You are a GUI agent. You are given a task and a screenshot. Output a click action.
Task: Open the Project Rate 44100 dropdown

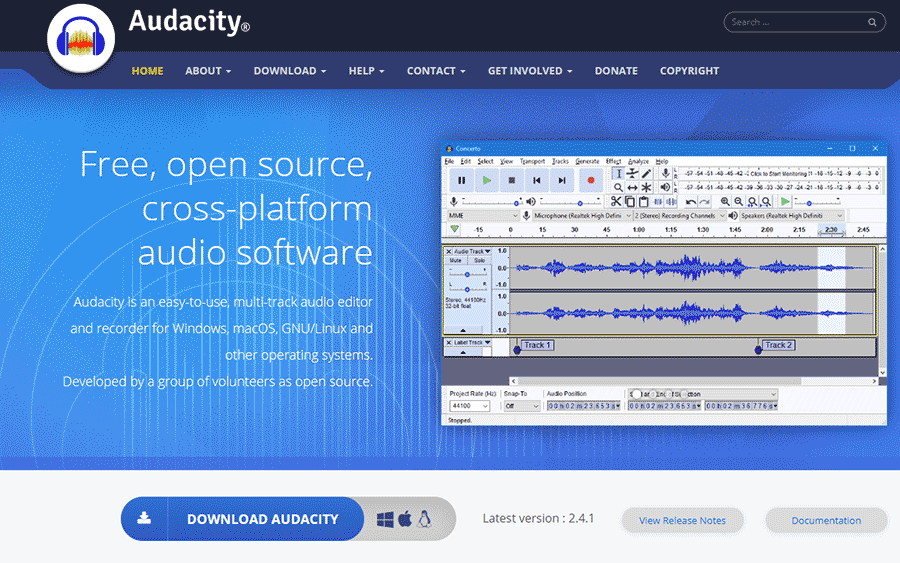[x=469, y=406]
